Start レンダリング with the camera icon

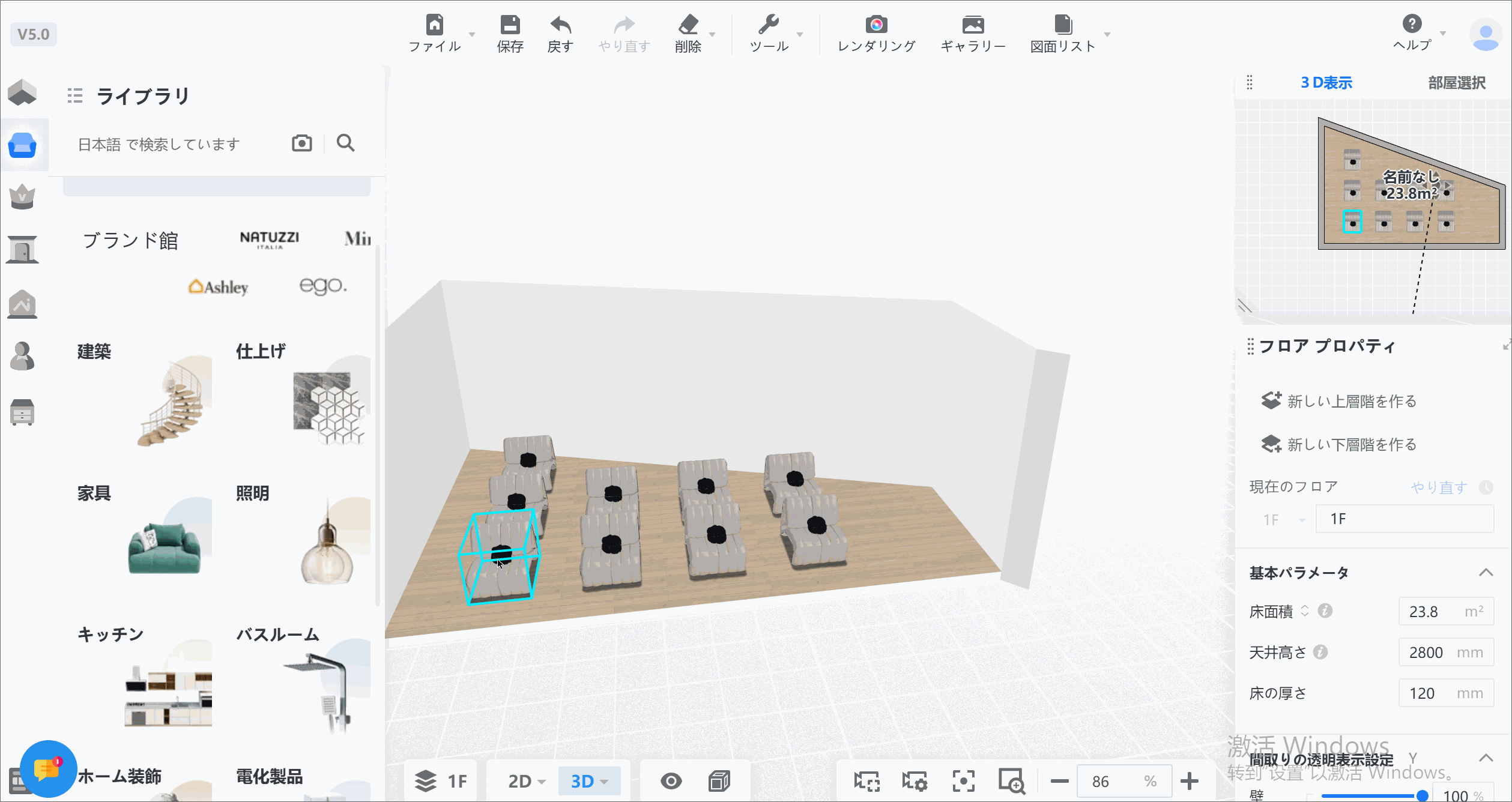tap(877, 25)
